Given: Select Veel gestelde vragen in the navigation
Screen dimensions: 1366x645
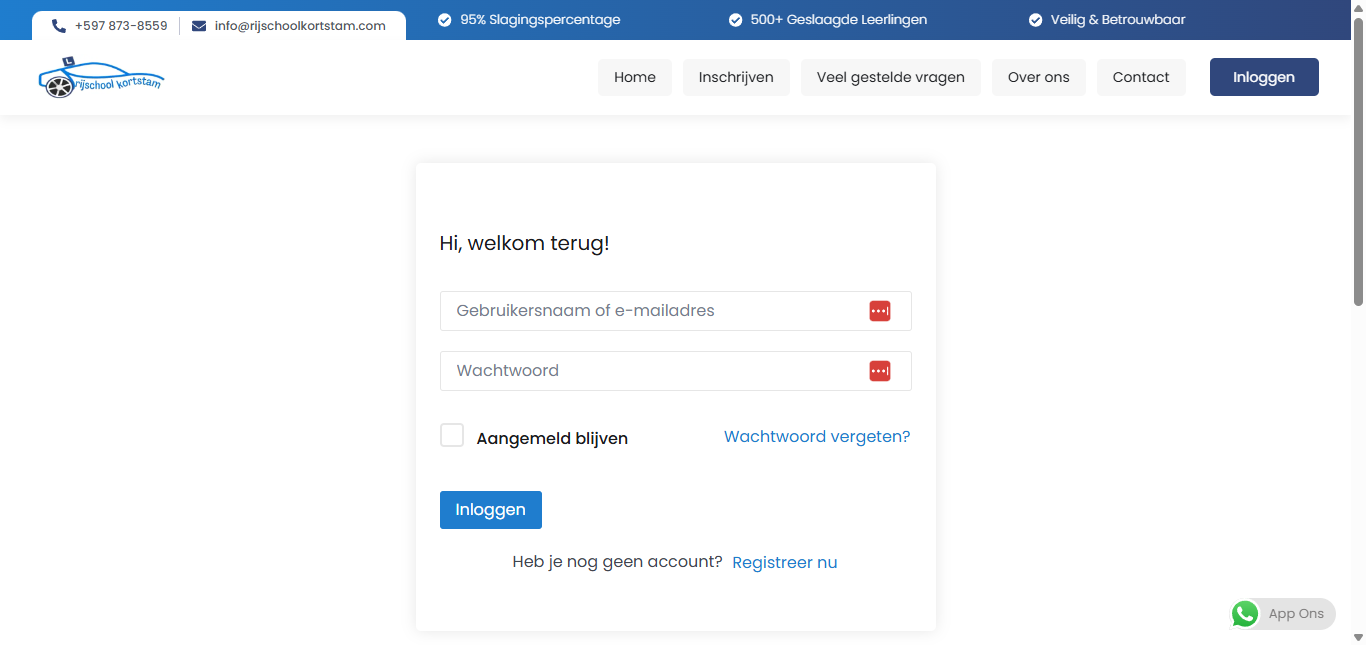Looking at the screenshot, I should coord(890,77).
